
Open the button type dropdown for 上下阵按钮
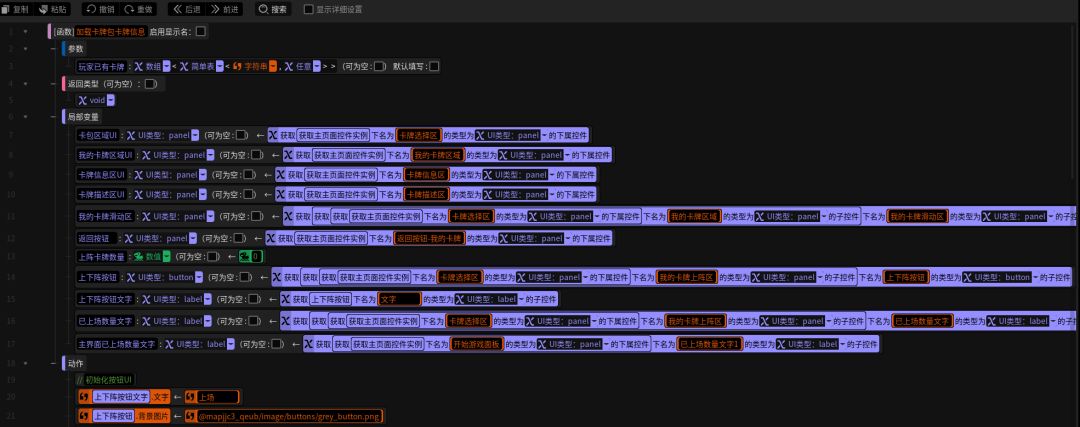click(199, 278)
